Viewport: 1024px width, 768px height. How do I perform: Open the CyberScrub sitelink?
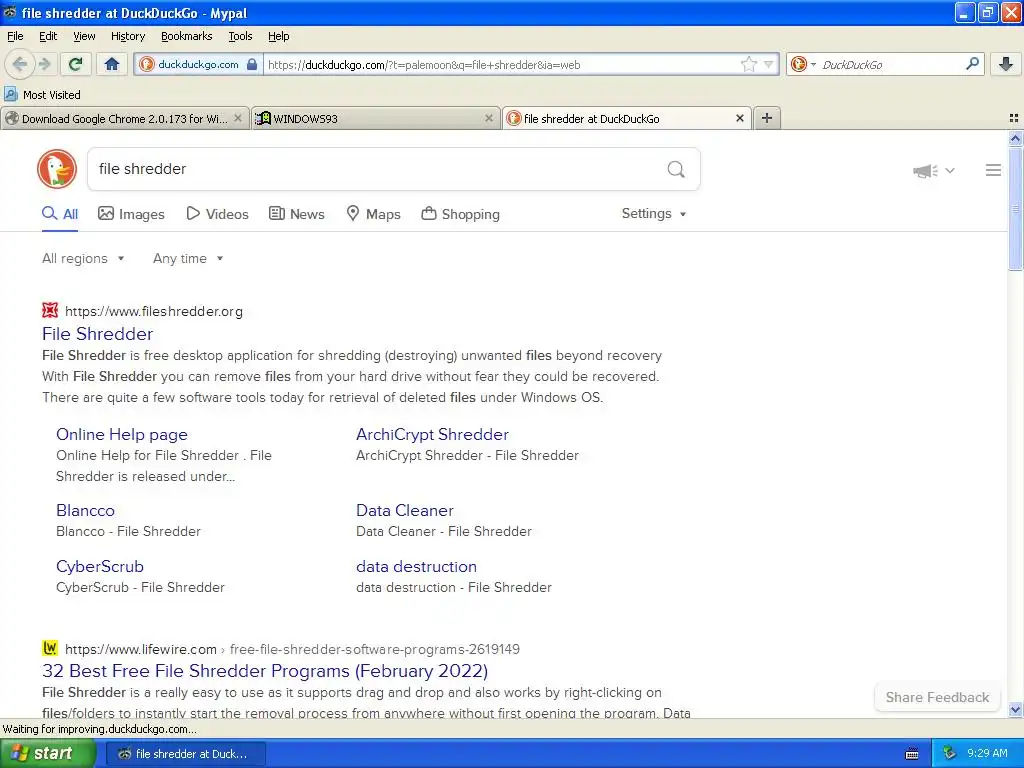click(x=100, y=566)
